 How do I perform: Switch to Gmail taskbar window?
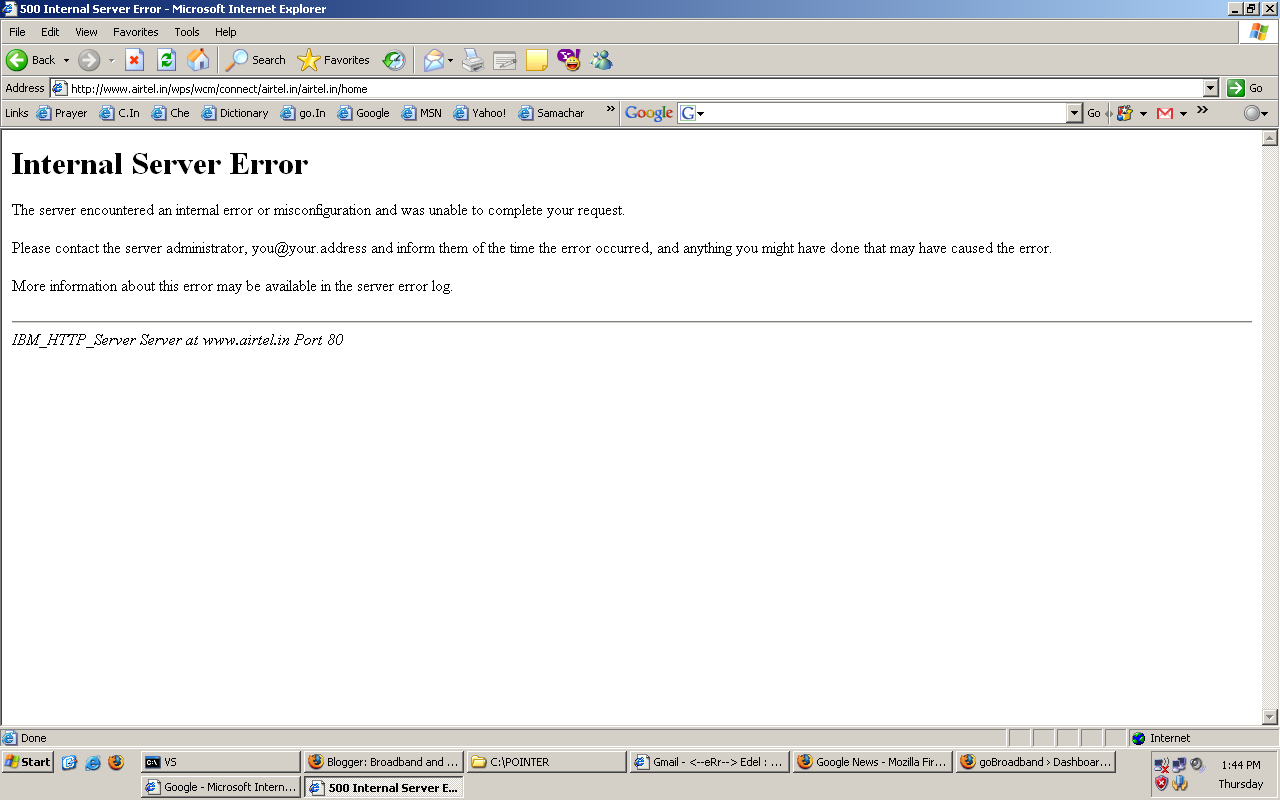coord(709,762)
